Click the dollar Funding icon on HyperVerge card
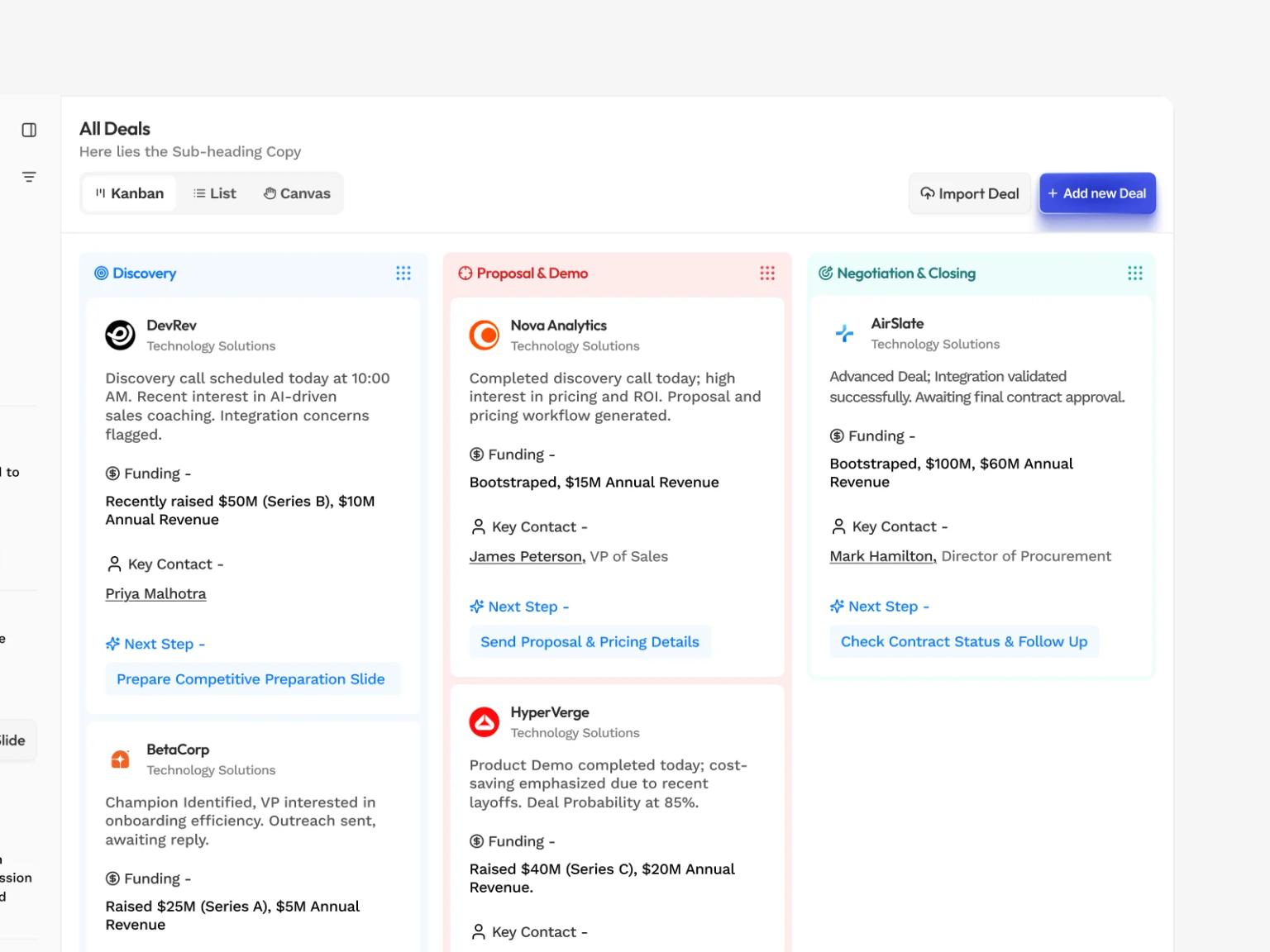This screenshot has height=952, width=1270. tap(476, 841)
